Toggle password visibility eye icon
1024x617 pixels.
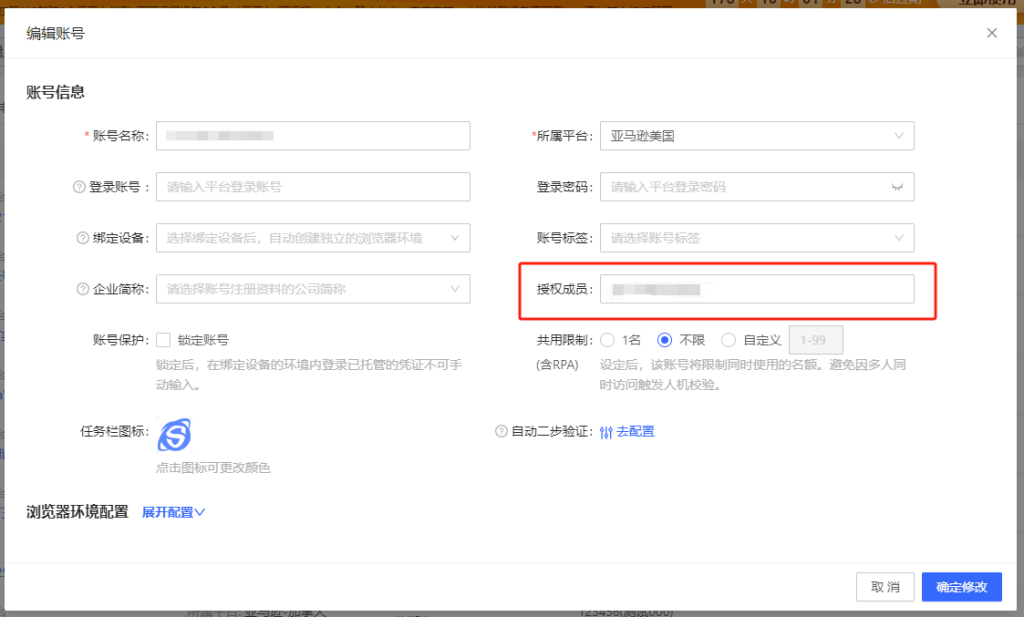click(x=897, y=187)
